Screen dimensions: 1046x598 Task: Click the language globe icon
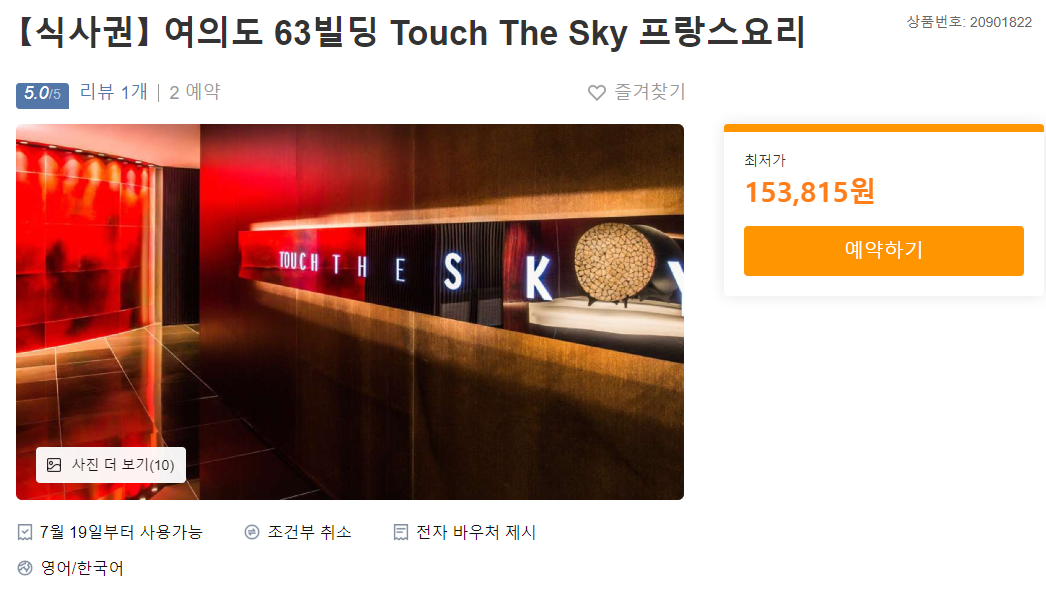(25, 568)
